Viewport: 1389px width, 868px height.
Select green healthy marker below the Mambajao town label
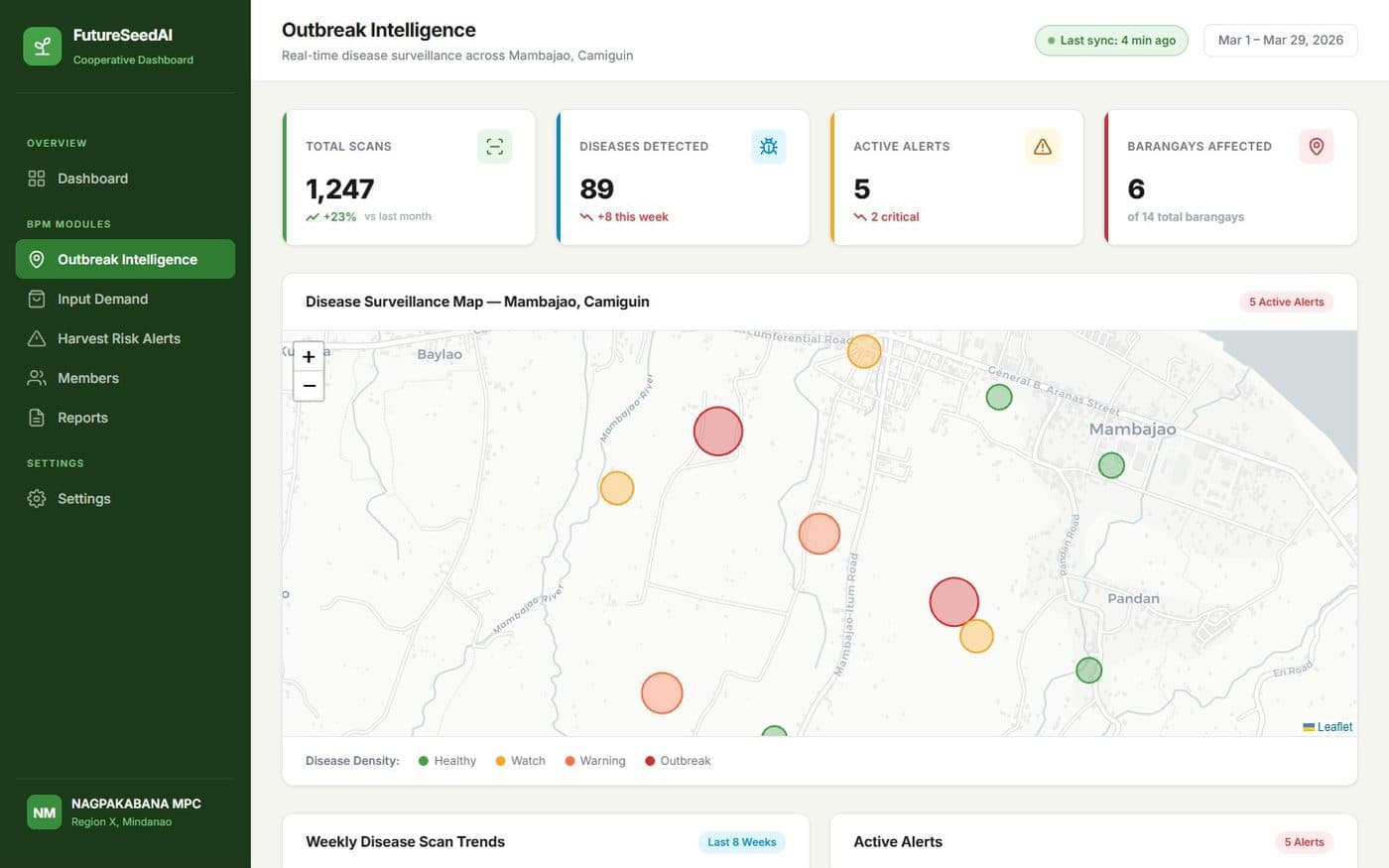(1111, 464)
